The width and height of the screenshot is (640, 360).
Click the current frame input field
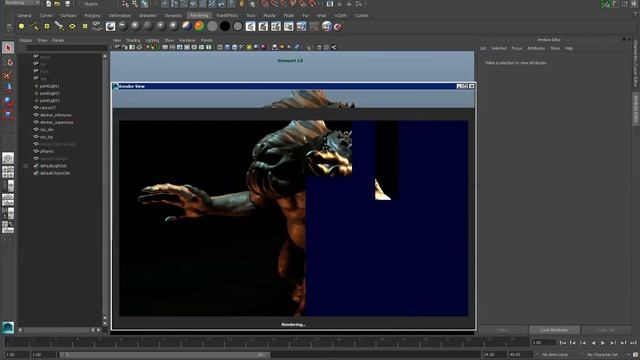point(544,342)
